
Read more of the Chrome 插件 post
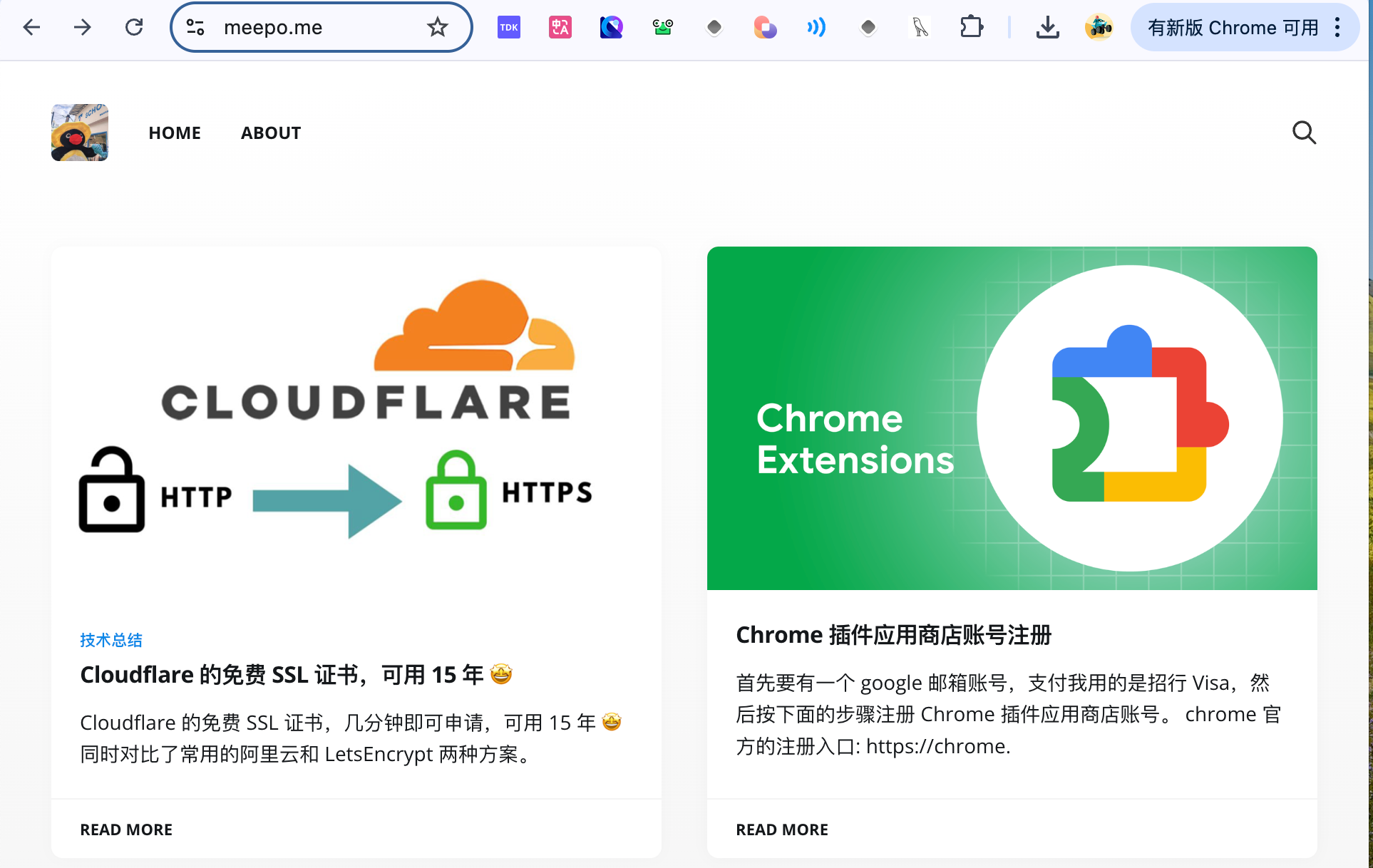(782, 830)
